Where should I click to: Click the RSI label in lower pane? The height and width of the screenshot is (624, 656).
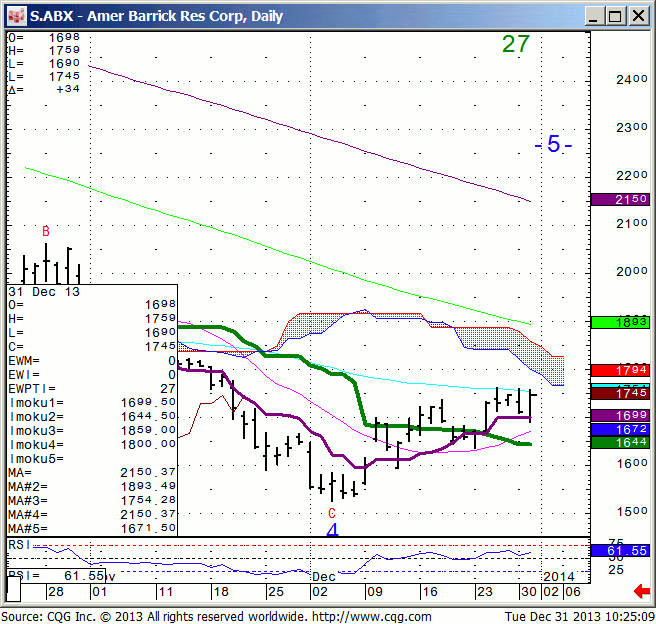coord(18,543)
